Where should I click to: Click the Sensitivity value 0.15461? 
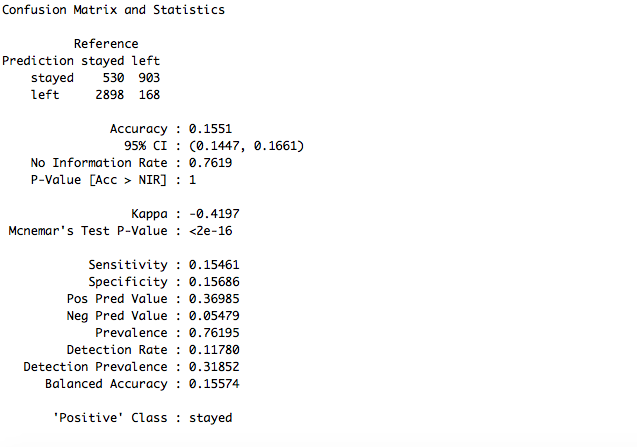[x=214, y=265]
